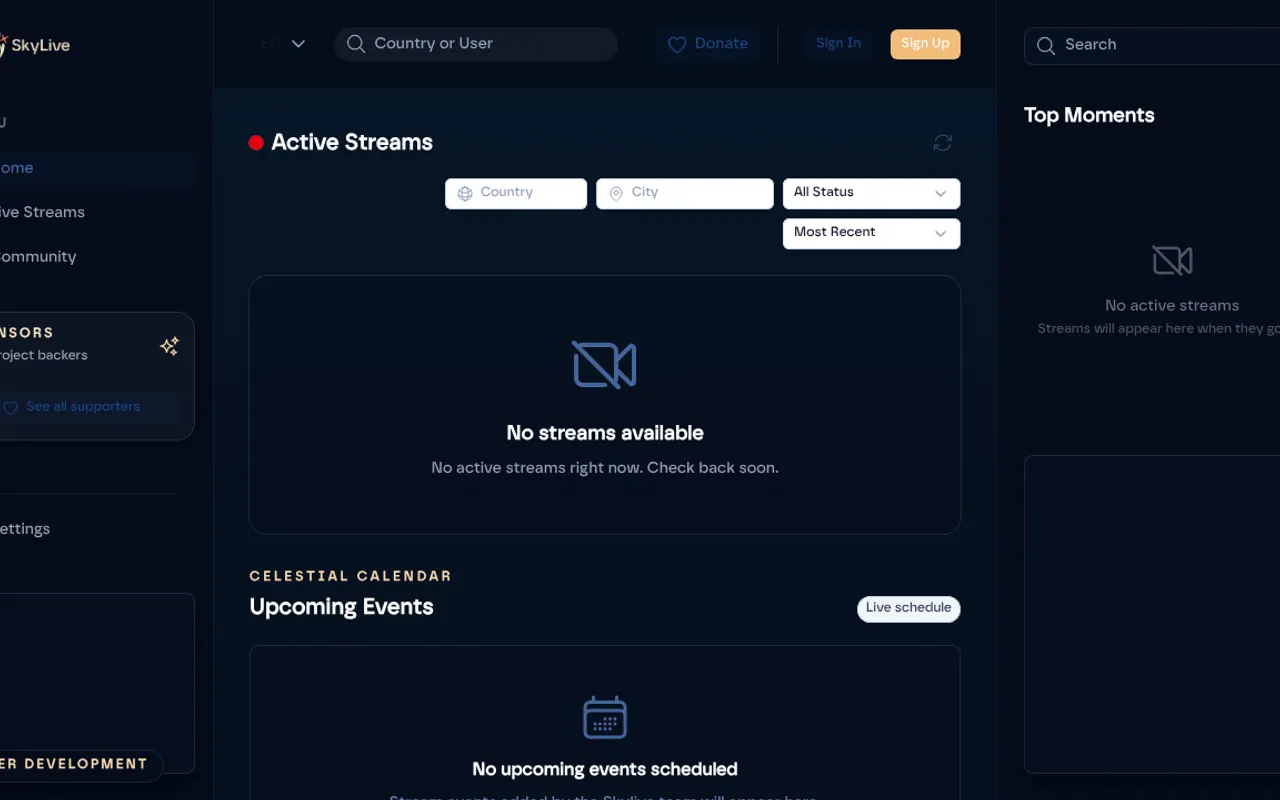Click the SkyLive logo
Viewport: 1280px width, 800px height.
pos(34,45)
